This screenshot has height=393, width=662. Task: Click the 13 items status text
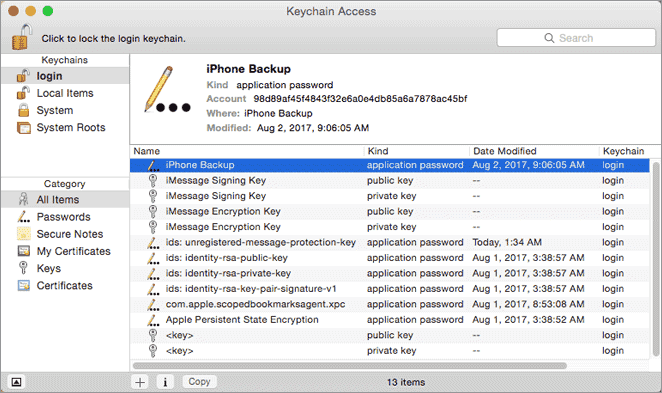(406, 382)
